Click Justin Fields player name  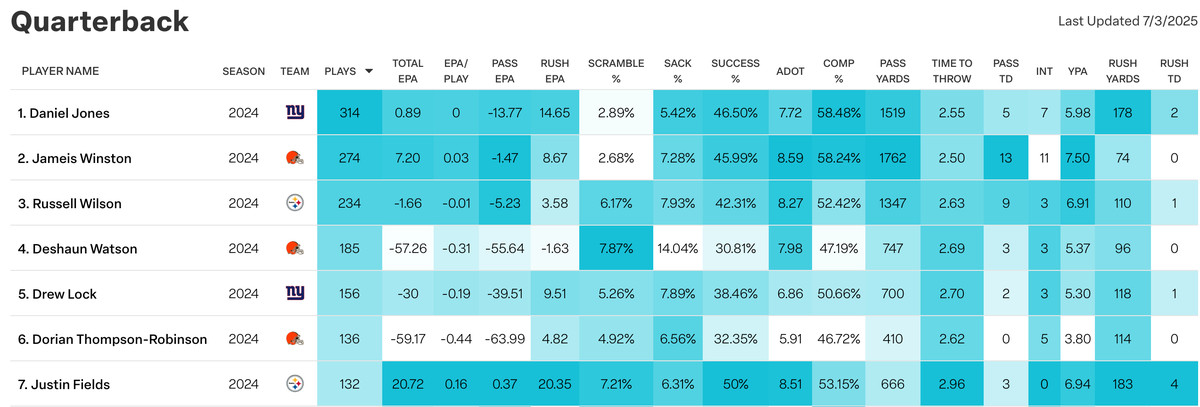pos(62,383)
